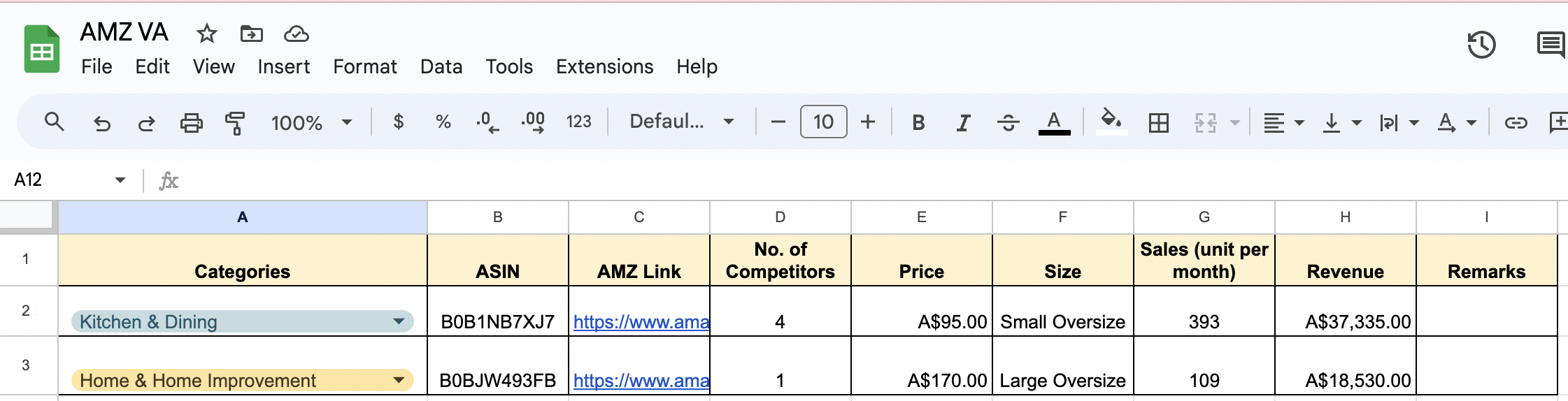This screenshot has width=1568, height=401.
Task: Toggle bold formatting
Action: 918,123
